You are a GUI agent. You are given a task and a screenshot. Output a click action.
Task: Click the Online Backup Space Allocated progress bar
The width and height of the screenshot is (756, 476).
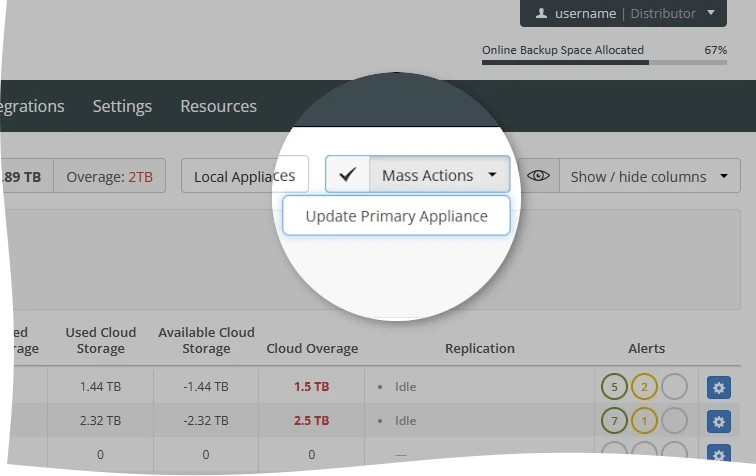pos(604,62)
